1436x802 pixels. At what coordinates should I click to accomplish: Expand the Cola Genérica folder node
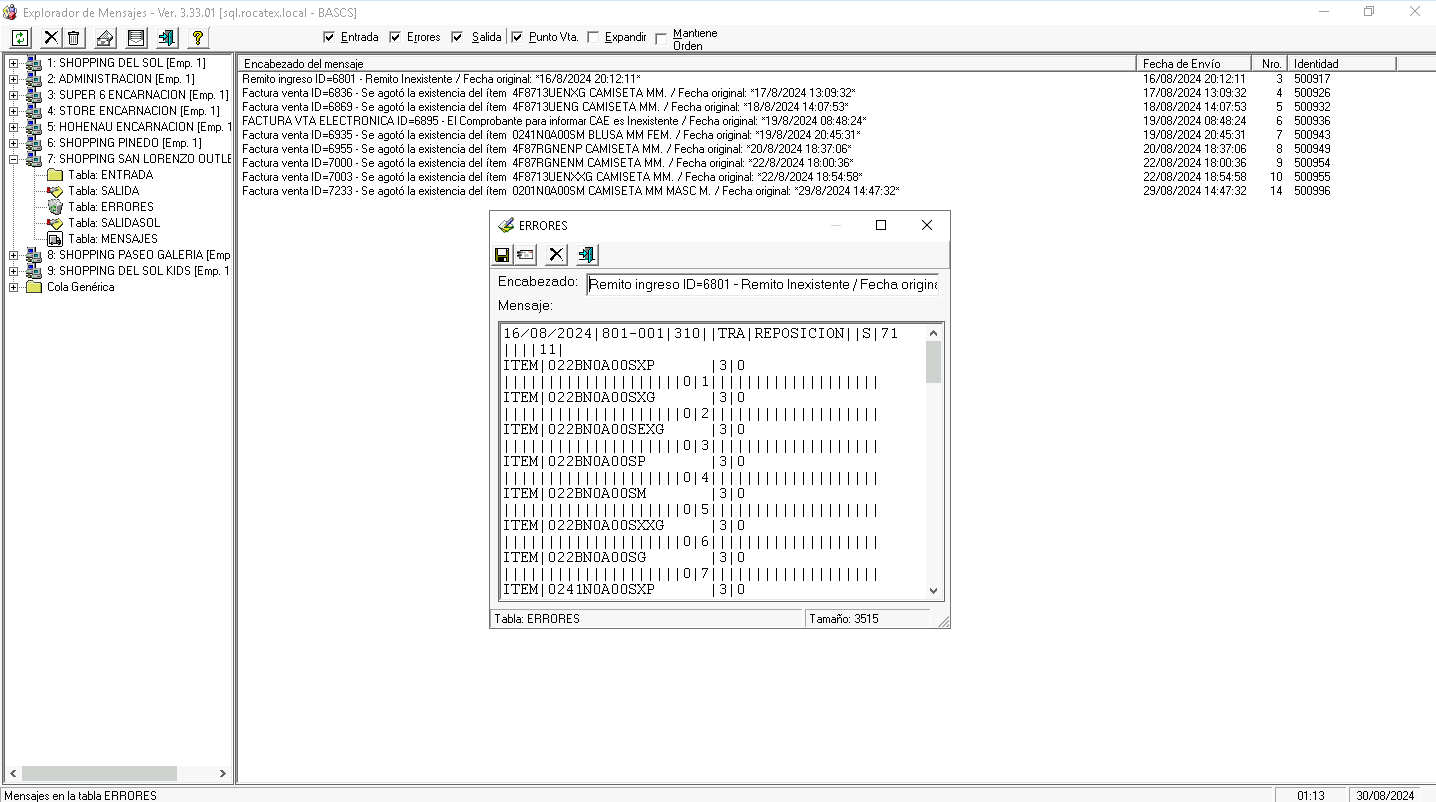click(x=14, y=287)
